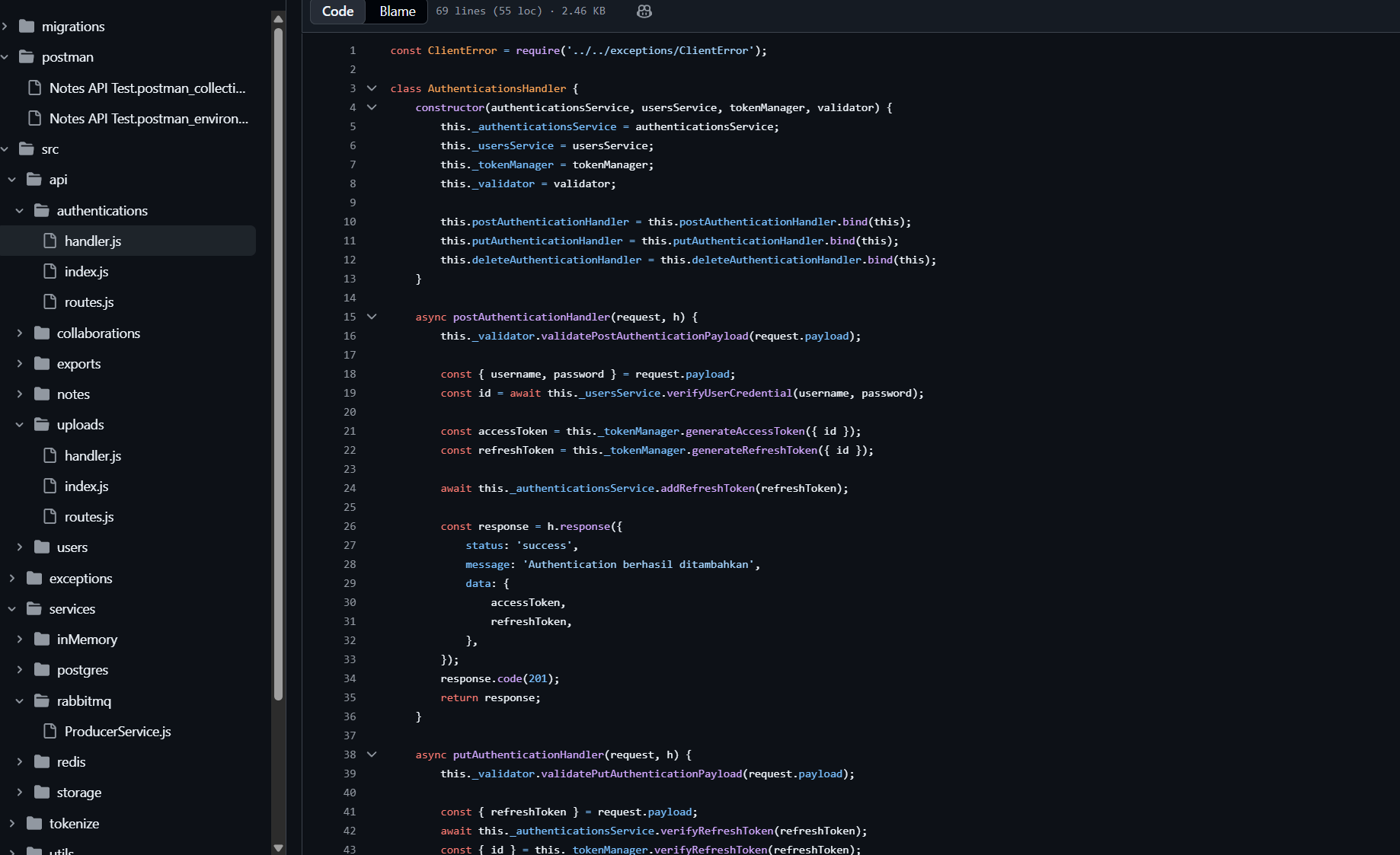Click the file tree scrollbar thumb
Viewport: 1400px width, 855px height.
278,364
